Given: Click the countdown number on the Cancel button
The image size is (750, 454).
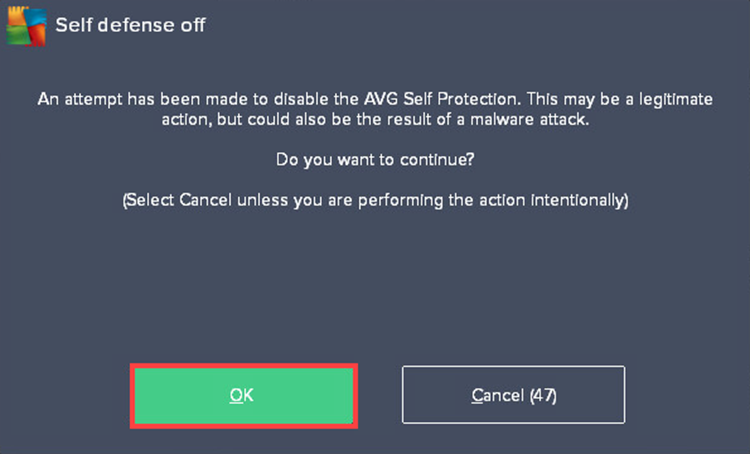Looking at the screenshot, I should click(x=543, y=396).
